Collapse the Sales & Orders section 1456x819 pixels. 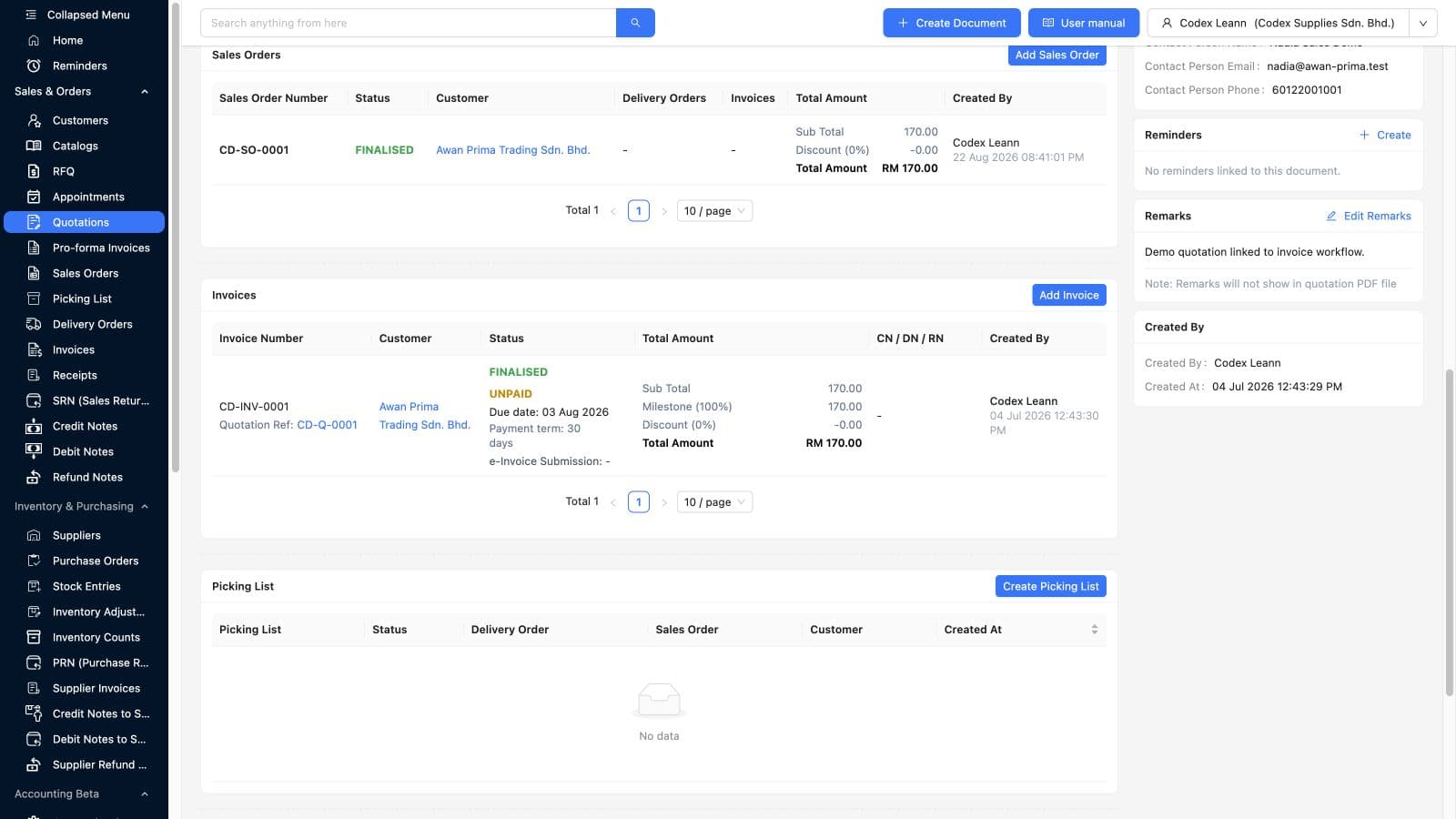(145, 91)
